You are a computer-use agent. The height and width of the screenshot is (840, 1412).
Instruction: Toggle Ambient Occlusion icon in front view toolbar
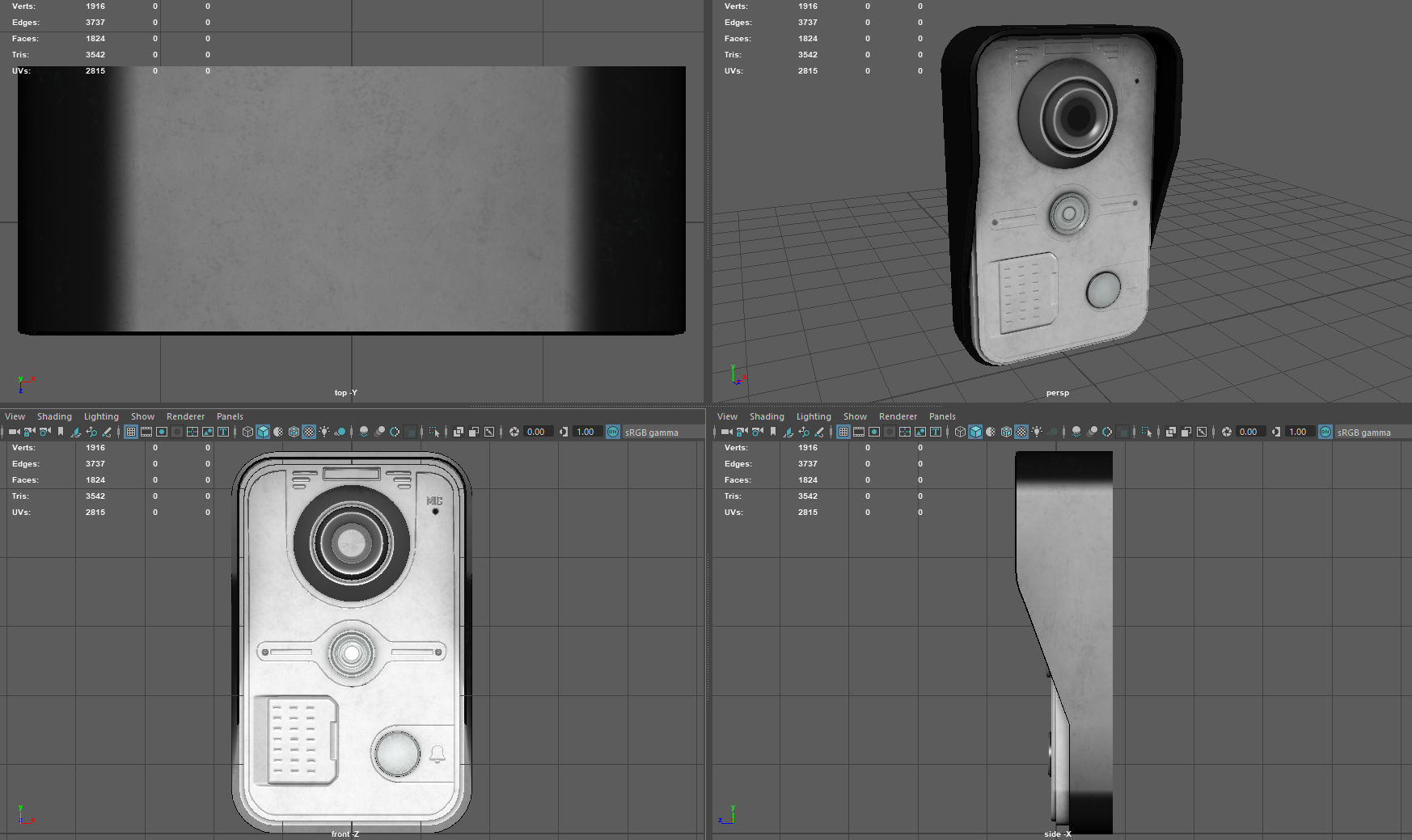364,432
